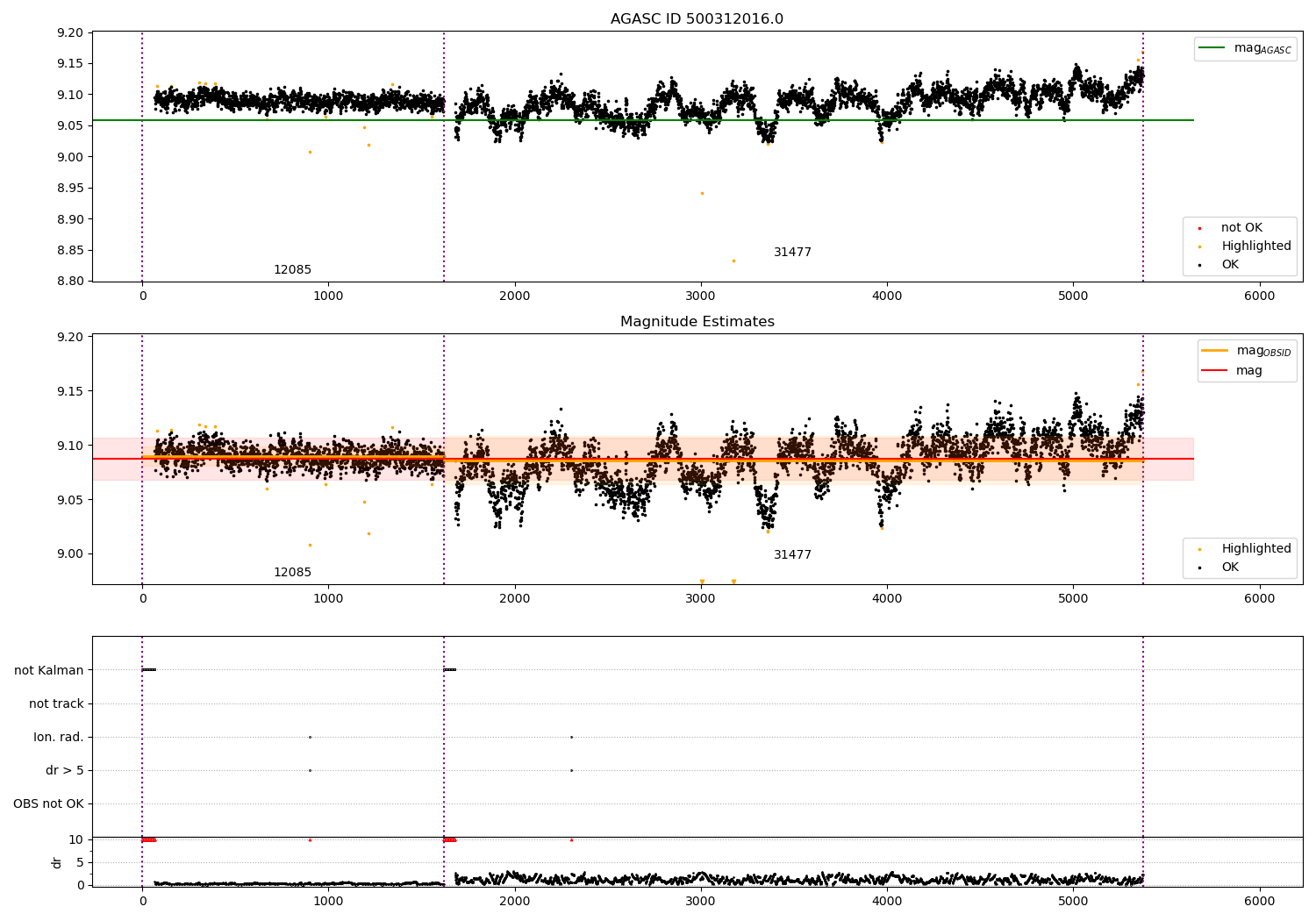The height and width of the screenshot is (921, 1316).
Task: Select the mag AGASC legend entry
Action: 1245,48
